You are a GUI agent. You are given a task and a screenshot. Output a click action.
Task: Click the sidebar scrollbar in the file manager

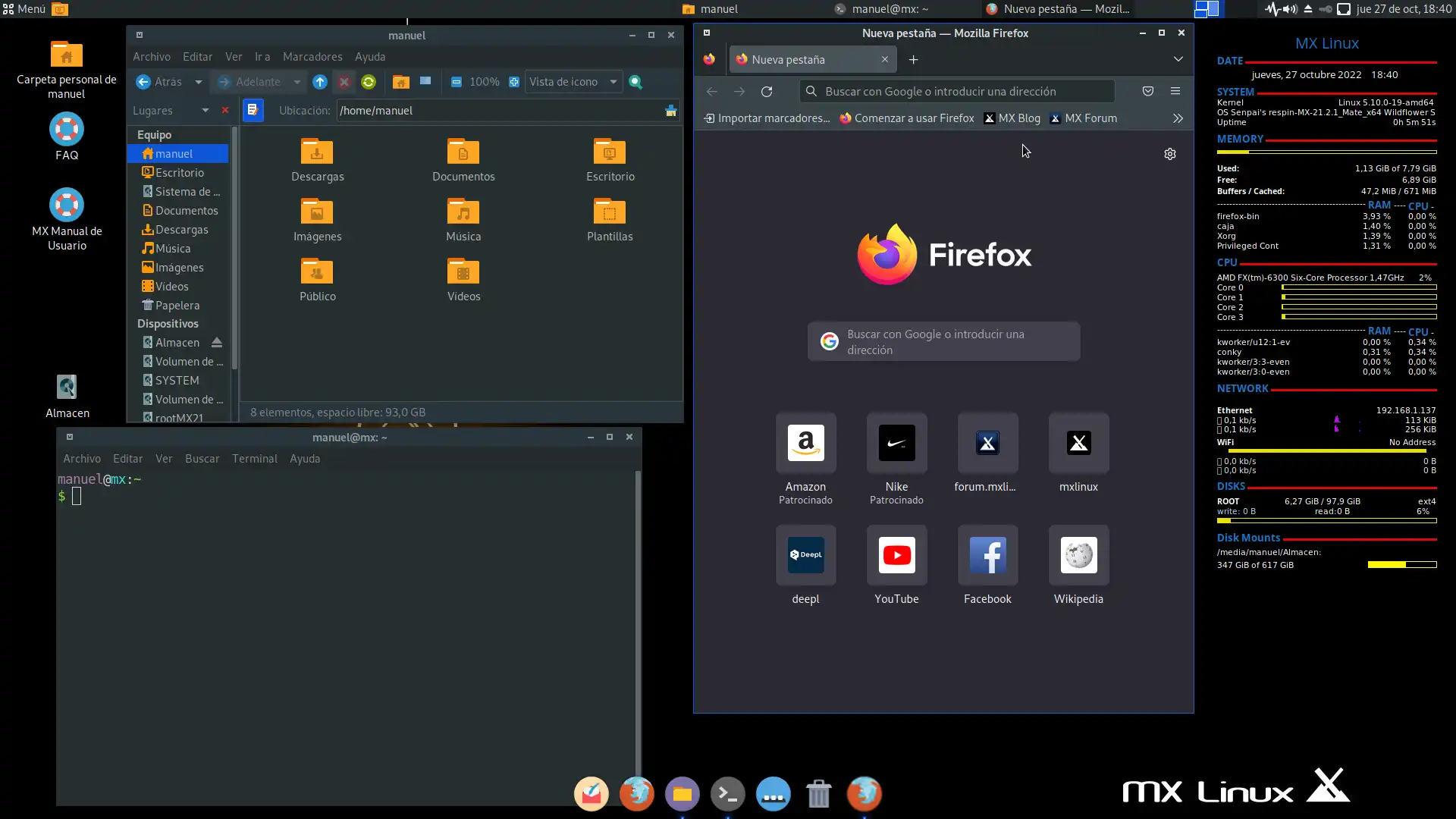pyautogui.click(x=234, y=249)
